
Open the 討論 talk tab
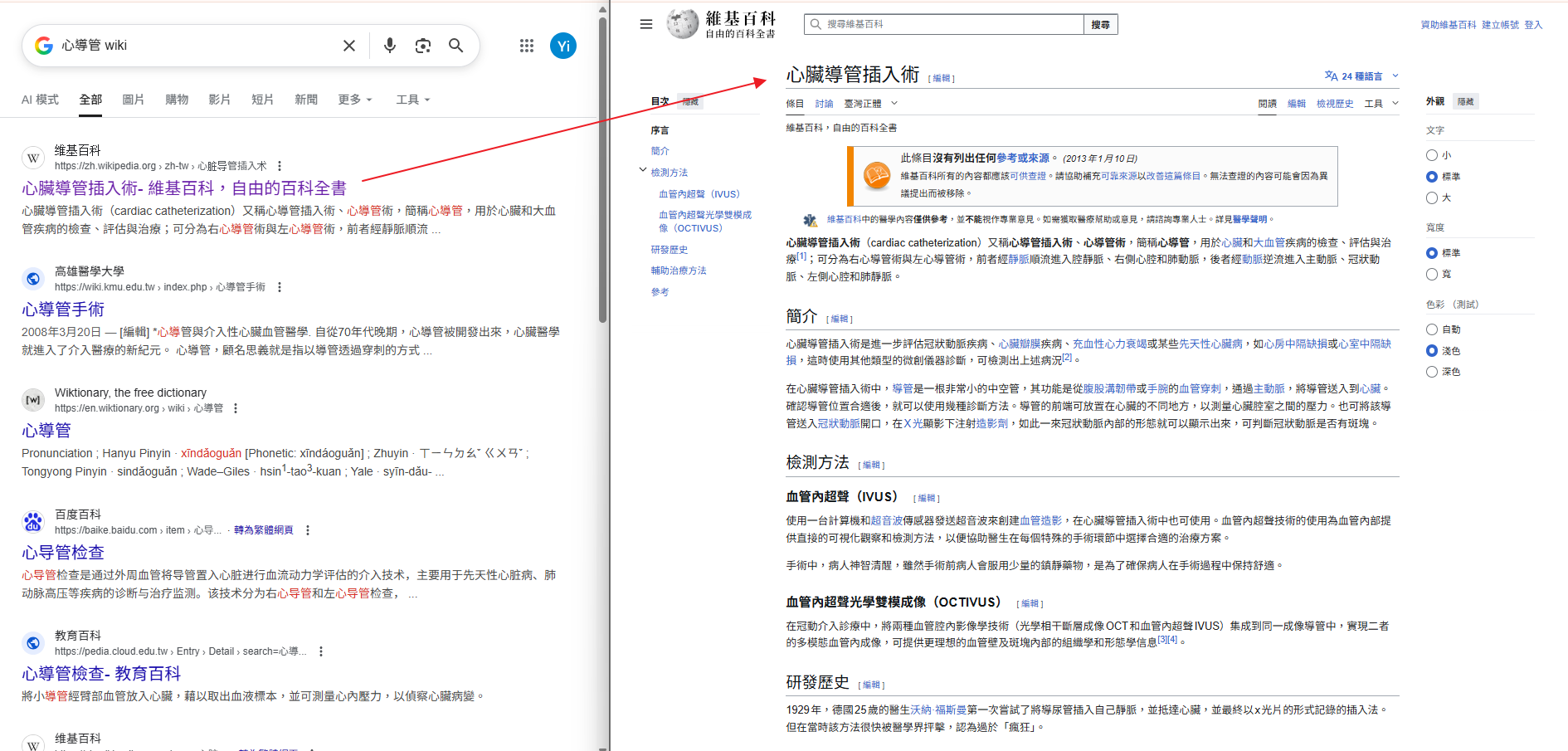coord(824,104)
